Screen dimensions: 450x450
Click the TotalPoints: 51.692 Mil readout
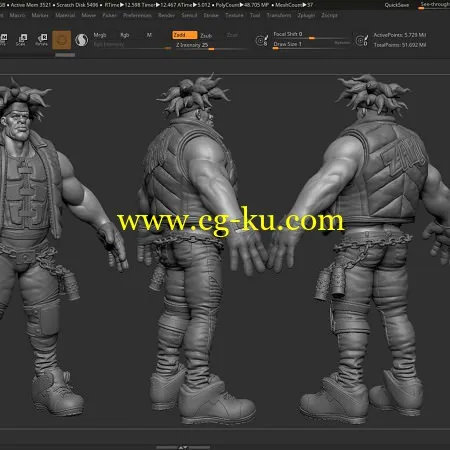coord(399,45)
